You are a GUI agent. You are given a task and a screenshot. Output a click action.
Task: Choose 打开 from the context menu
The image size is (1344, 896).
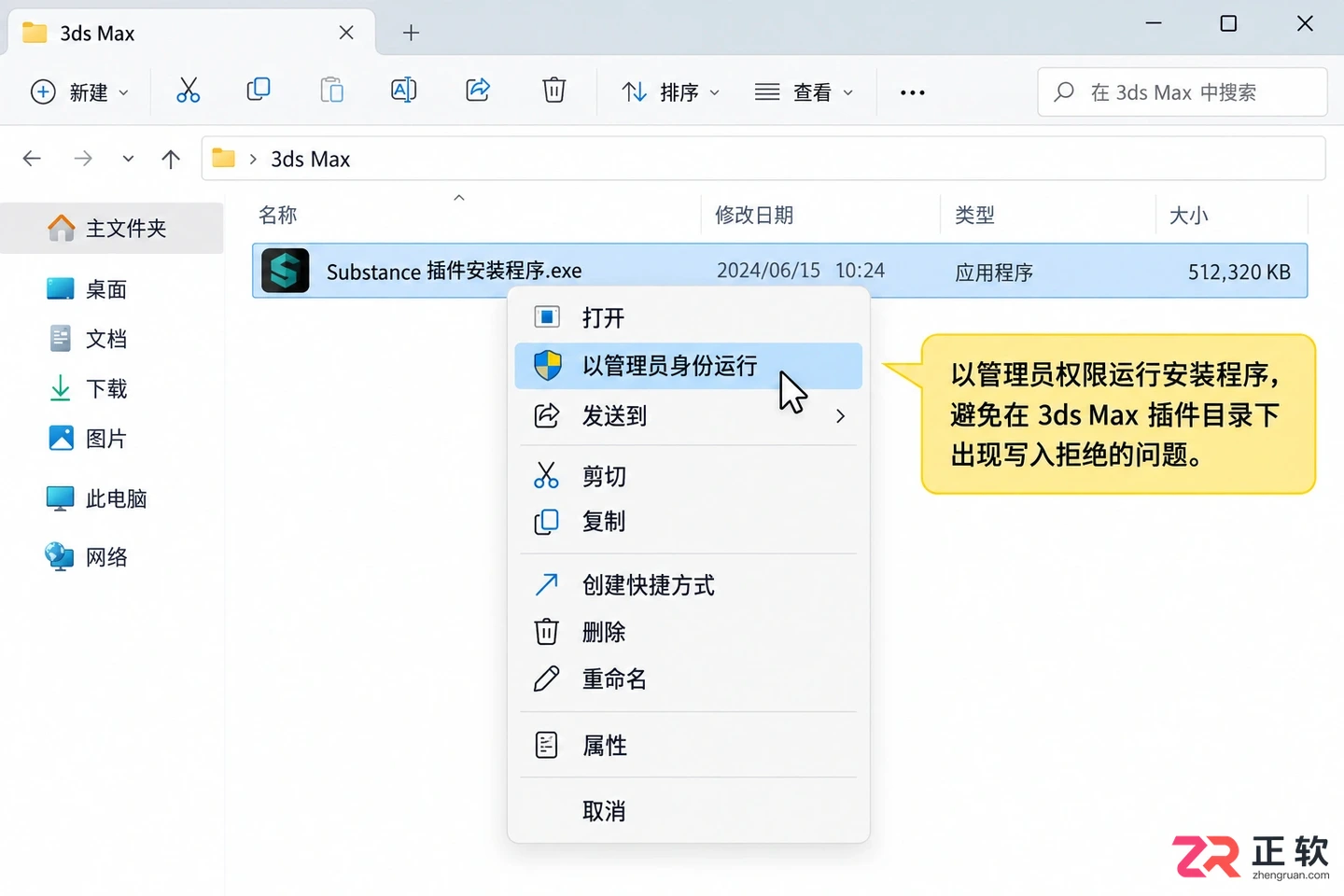[689, 317]
